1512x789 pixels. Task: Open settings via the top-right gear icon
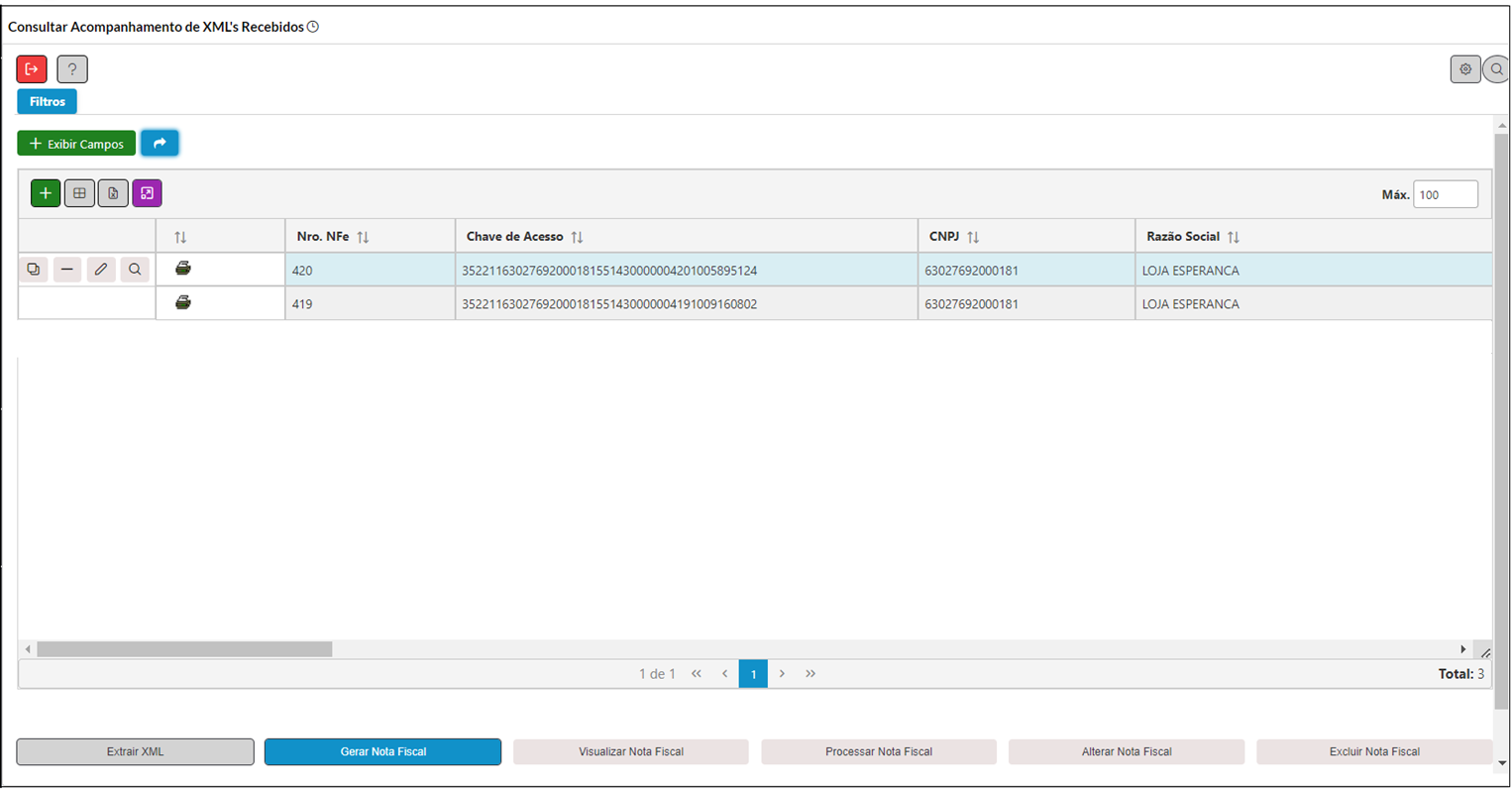click(1464, 69)
